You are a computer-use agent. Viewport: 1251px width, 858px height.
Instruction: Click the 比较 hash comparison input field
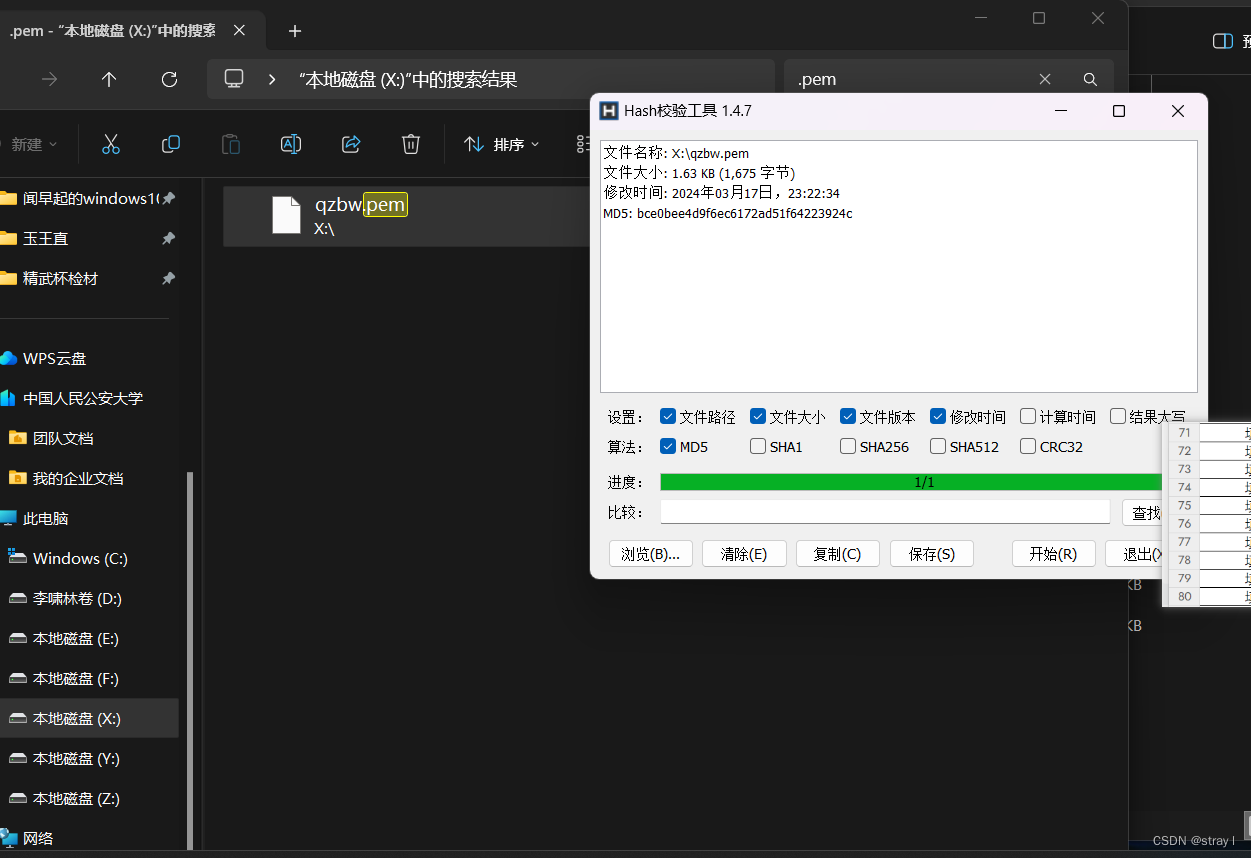click(885, 513)
